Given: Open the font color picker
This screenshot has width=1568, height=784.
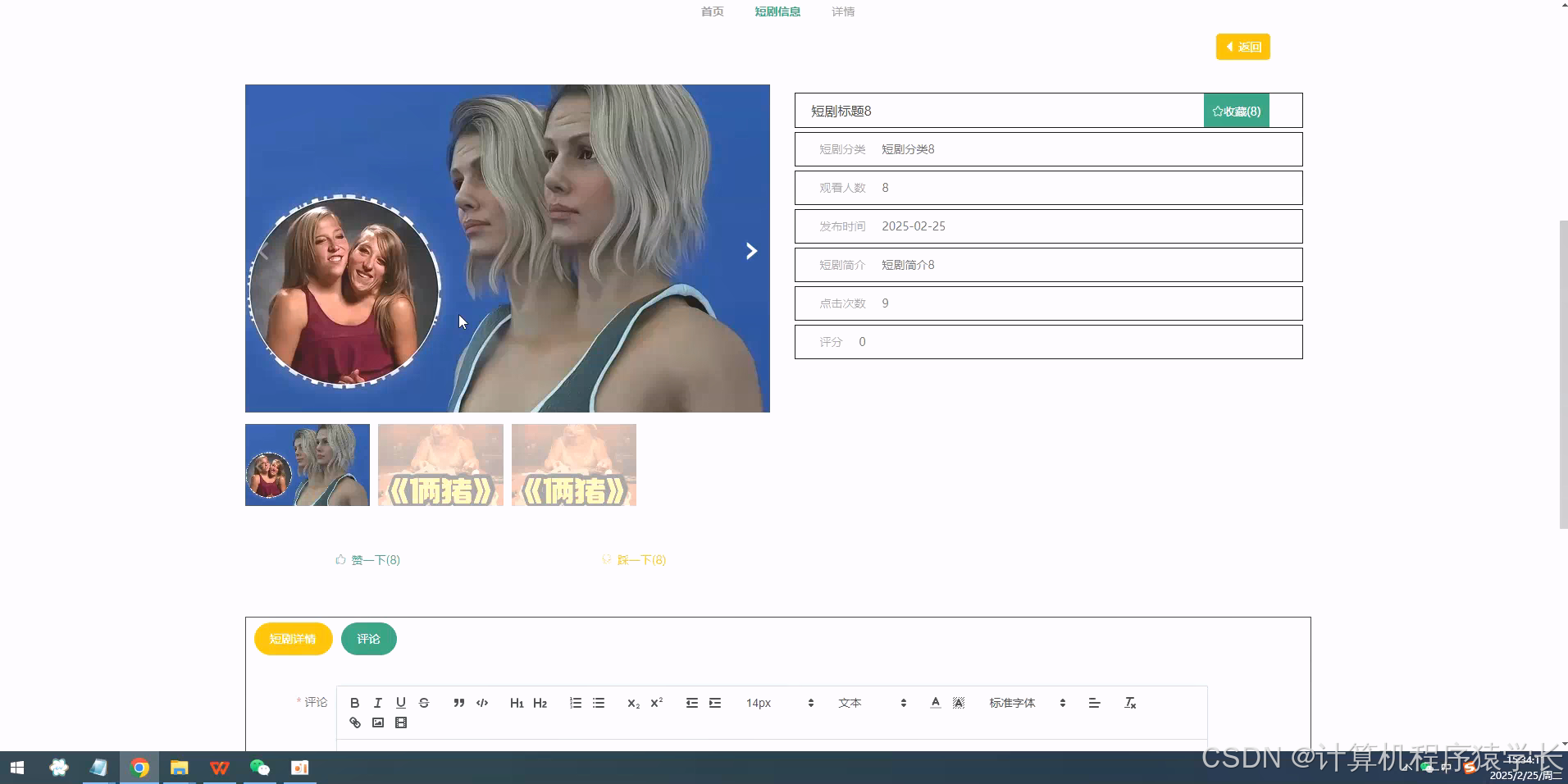Looking at the screenshot, I should 934,703.
